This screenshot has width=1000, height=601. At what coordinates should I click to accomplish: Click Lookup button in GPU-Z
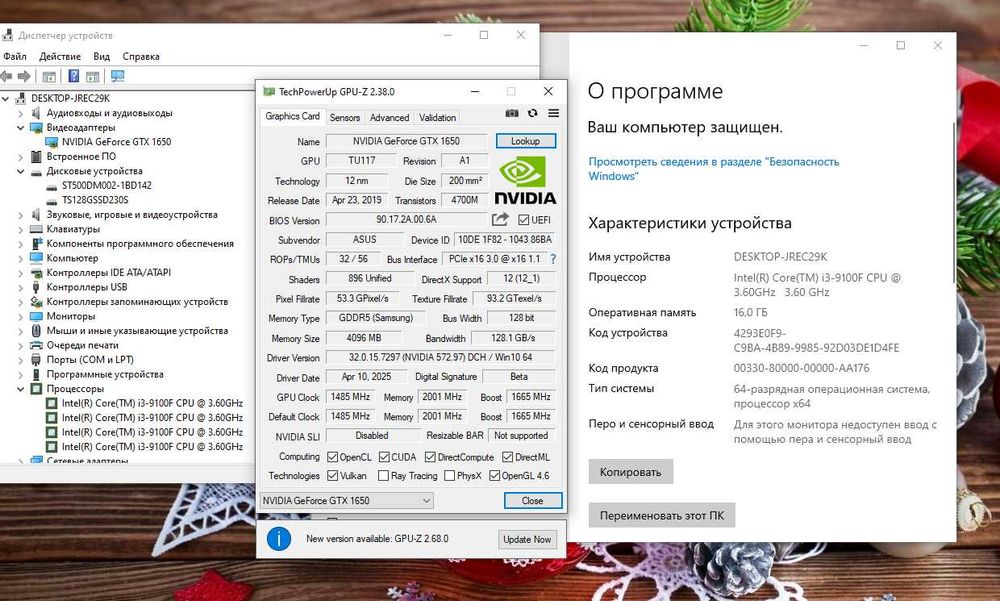(x=526, y=141)
